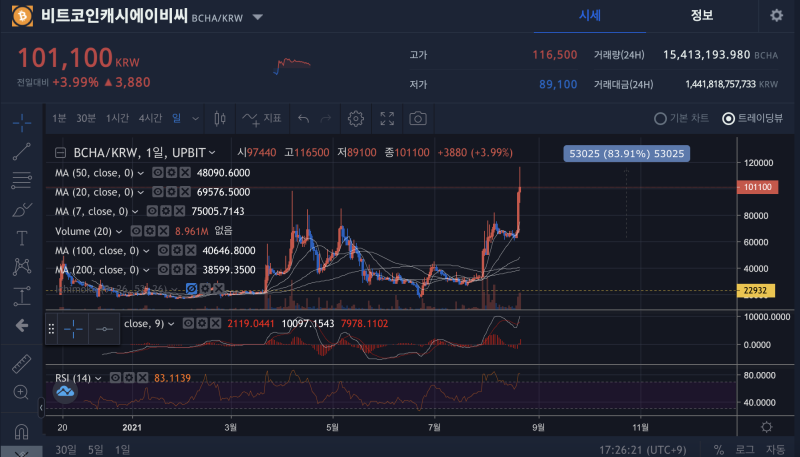Select the zoom in tool
Screen dimensions: 800x457
(x=21, y=392)
